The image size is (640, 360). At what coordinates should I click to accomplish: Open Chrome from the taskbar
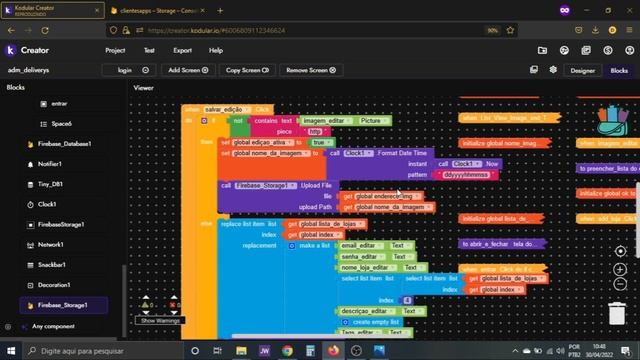tap(287, 351)
